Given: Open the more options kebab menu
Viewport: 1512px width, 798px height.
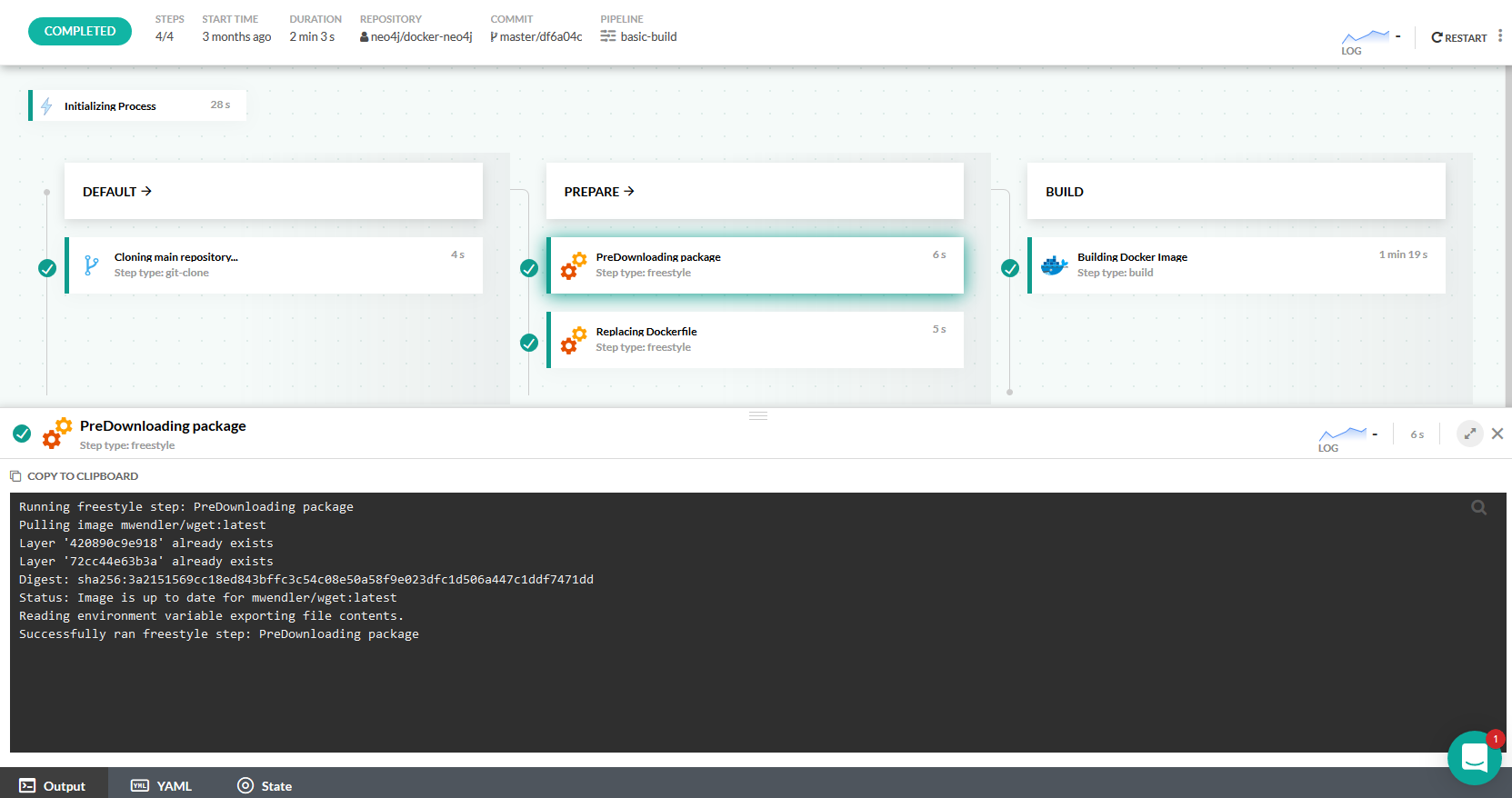Looking at the screenshot, I should coord(1499,36).
